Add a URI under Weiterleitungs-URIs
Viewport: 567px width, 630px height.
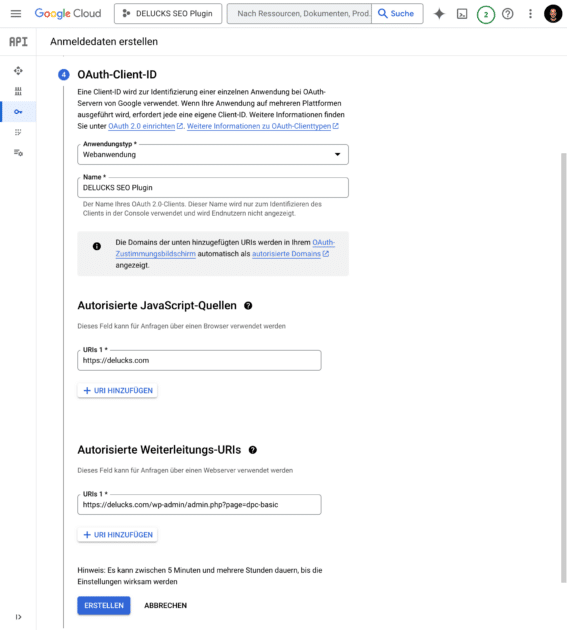point(117,535)
